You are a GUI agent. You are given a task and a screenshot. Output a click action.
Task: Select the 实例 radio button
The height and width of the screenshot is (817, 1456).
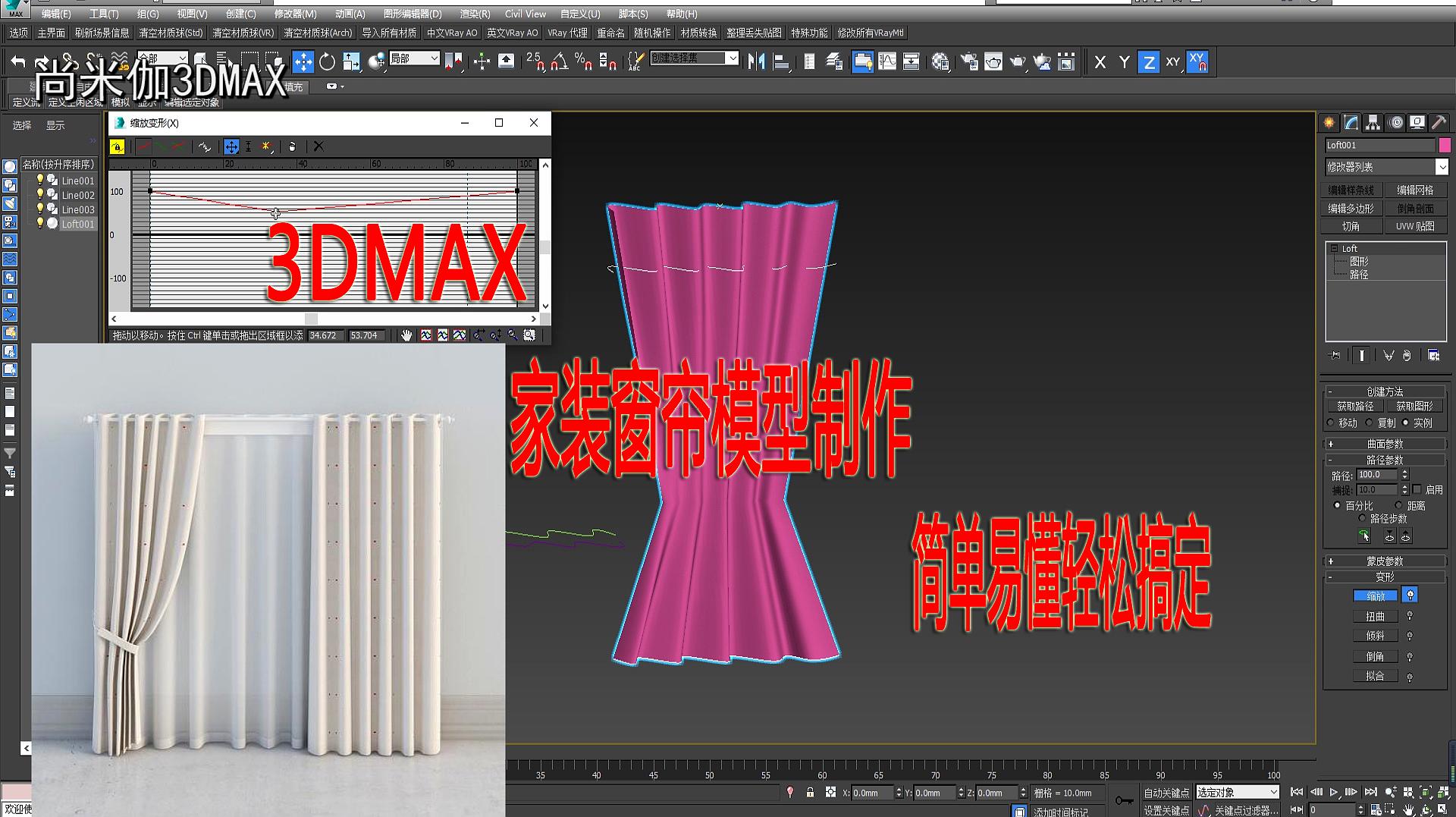(1405, 423)
